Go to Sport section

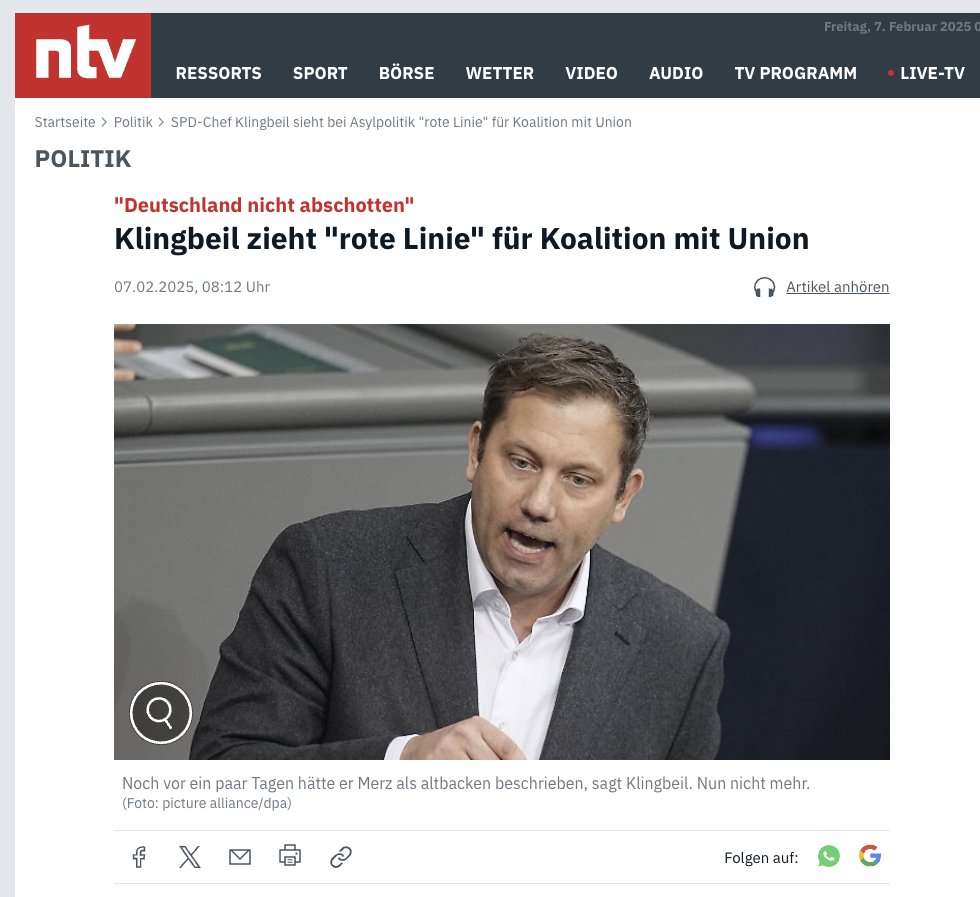coord(320,73)
